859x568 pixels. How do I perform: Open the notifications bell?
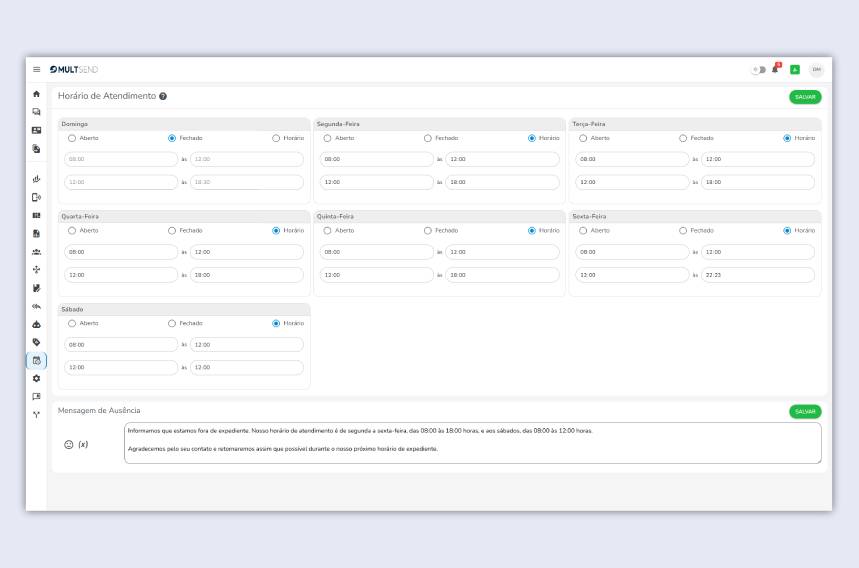(x=775, y=69)
